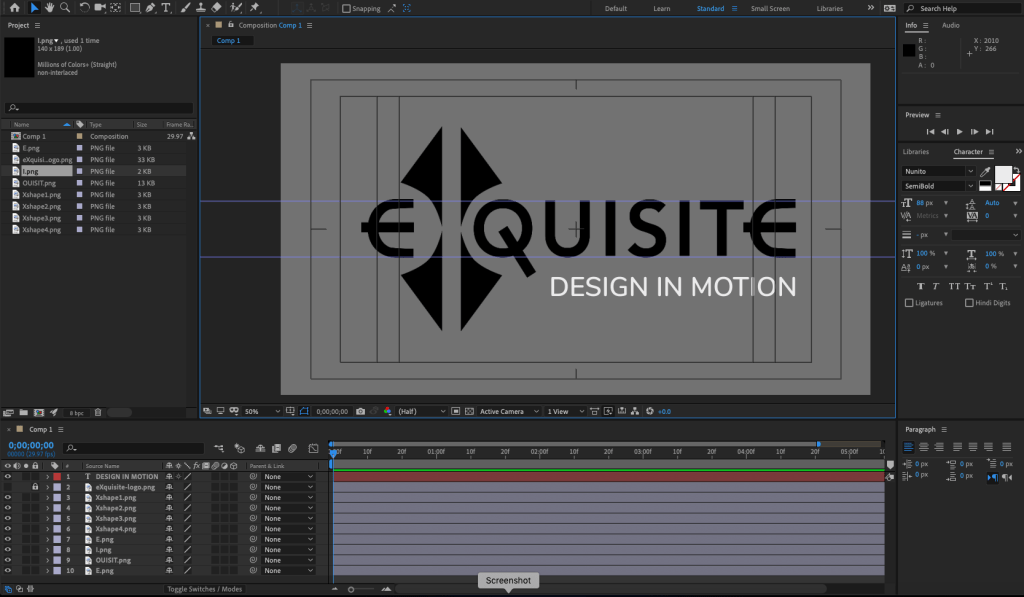The height and width of the screenshot is (597, 1024).
Task: Enable the Snapping checkbox
Action: (346, 9)
